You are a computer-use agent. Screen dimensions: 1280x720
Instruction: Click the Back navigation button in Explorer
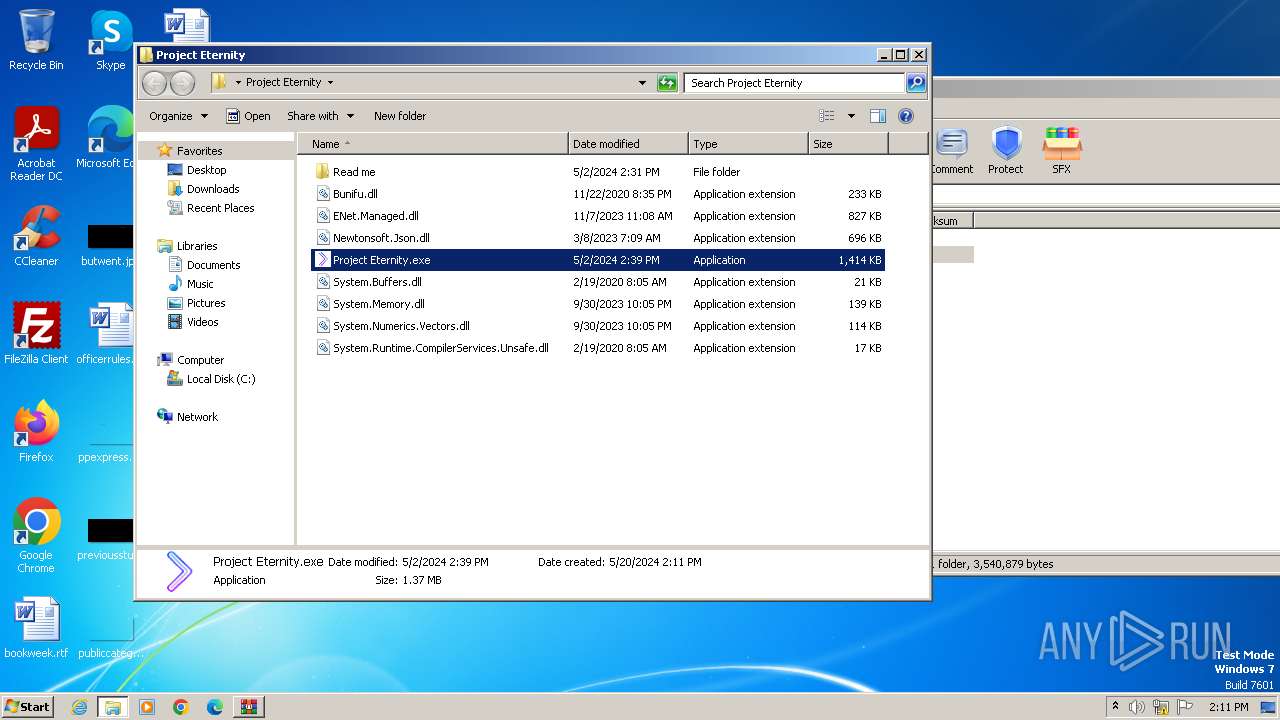coord(155,83)
